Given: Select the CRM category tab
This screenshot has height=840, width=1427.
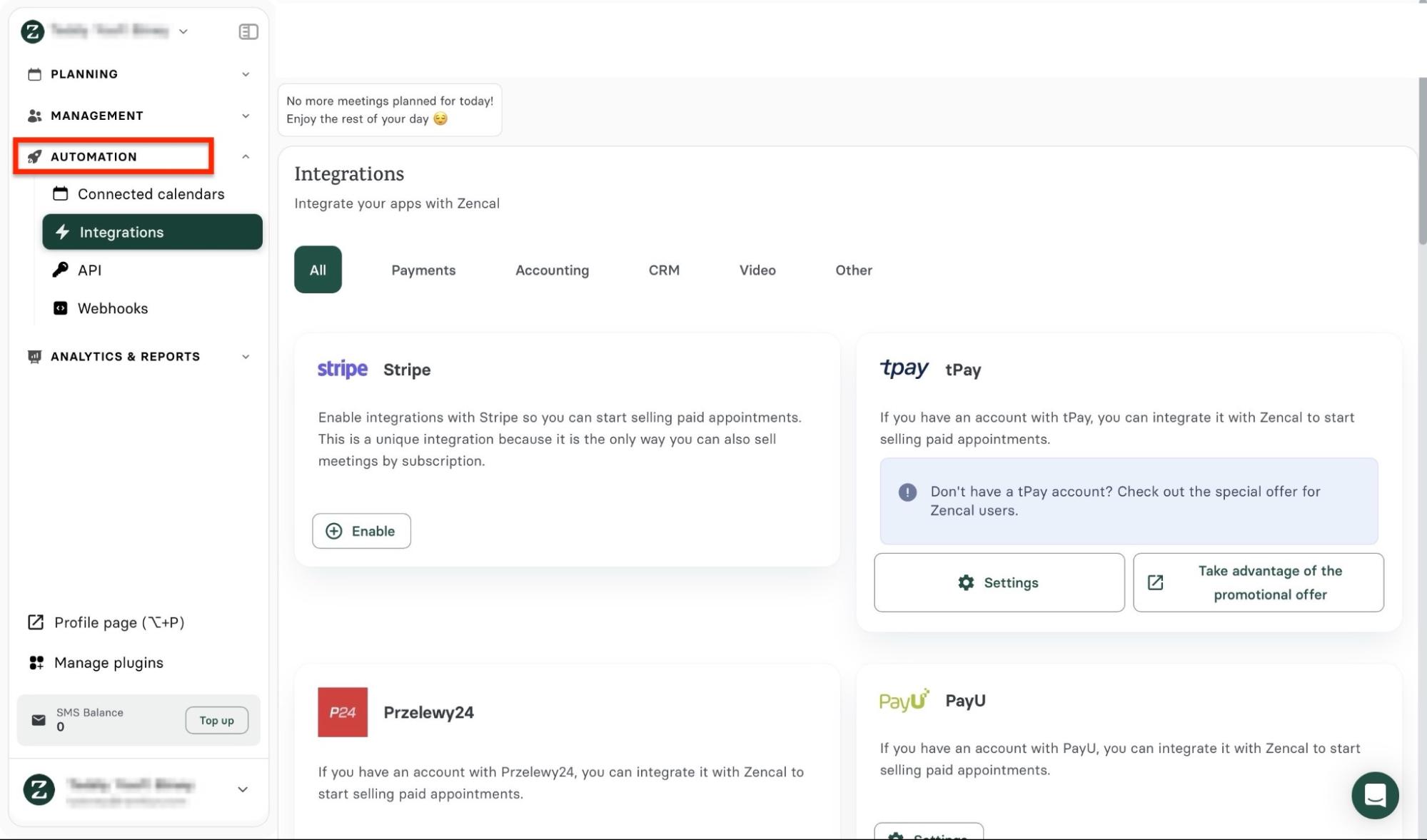Looking at the screenshot, I should point(663,270).
